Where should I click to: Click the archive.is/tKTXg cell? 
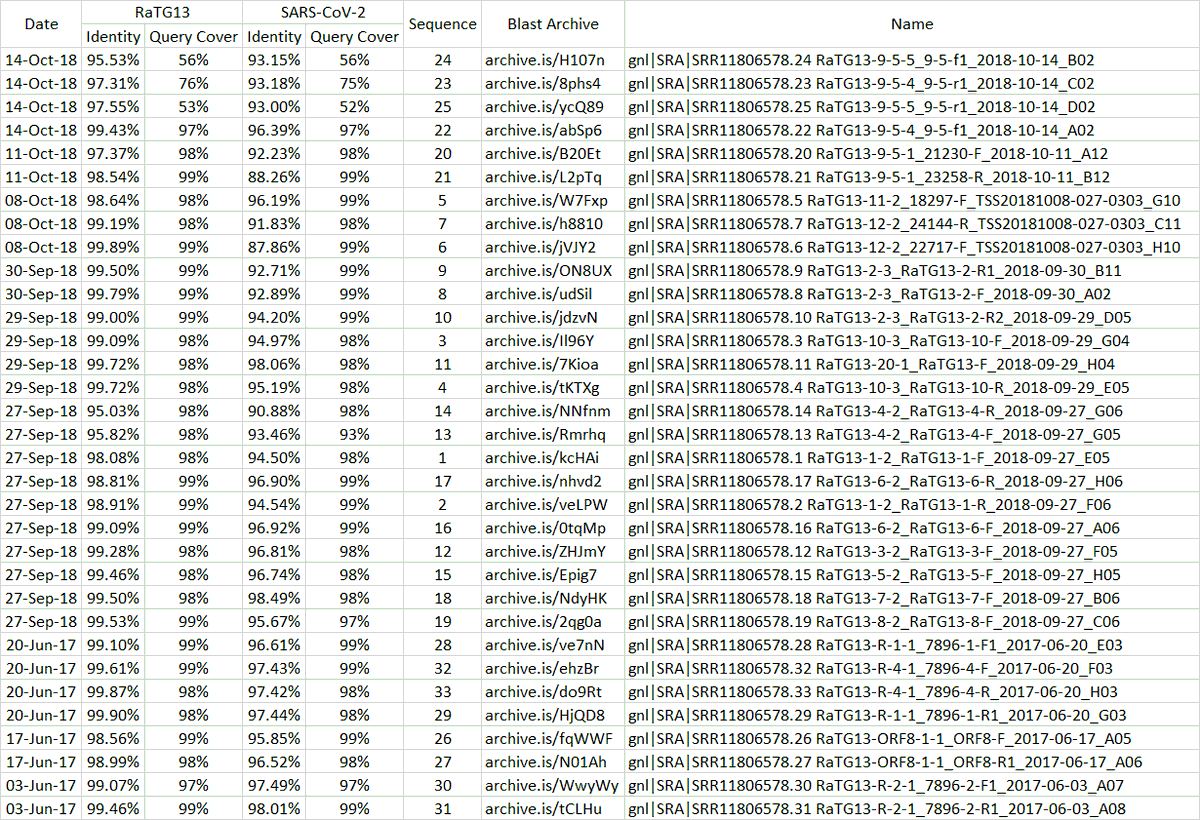pos(553,387)
